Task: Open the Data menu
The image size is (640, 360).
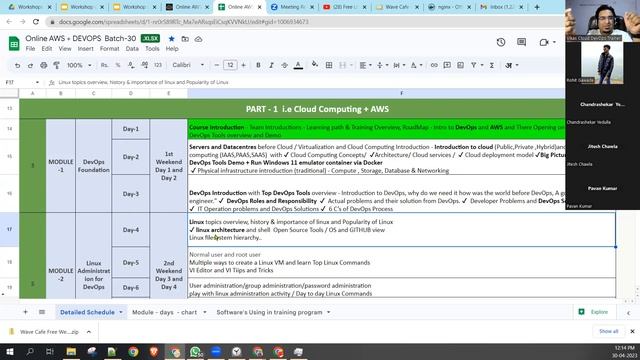Action: 132,49
